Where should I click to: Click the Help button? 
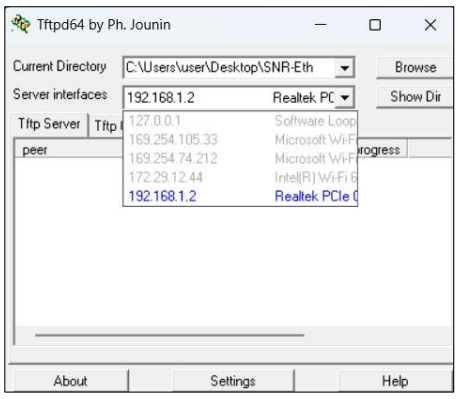pos(395,381)
